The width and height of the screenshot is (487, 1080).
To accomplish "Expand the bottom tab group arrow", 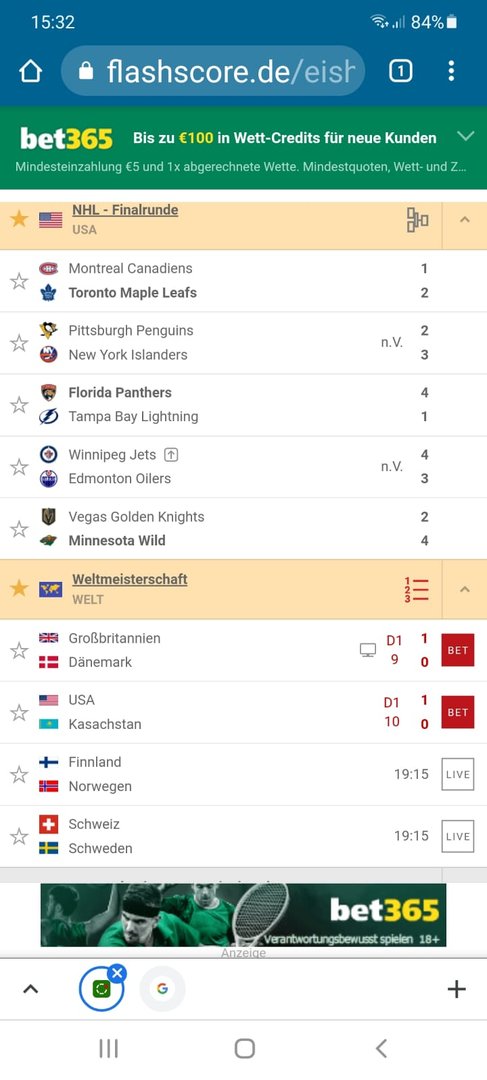I will pyautogui.click(x=30, y=989).
